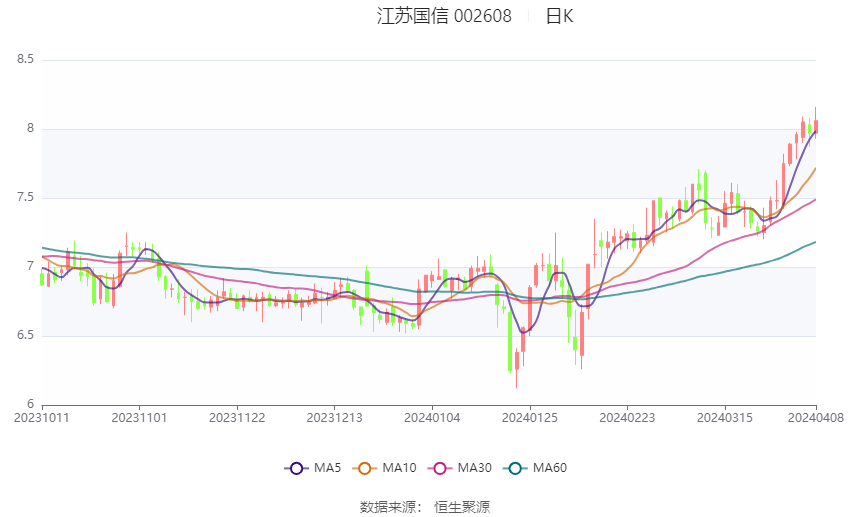This screenshot has height=517, width=850.
Task: Toggle the MA60 legend series
Action: tap(535, 468)
